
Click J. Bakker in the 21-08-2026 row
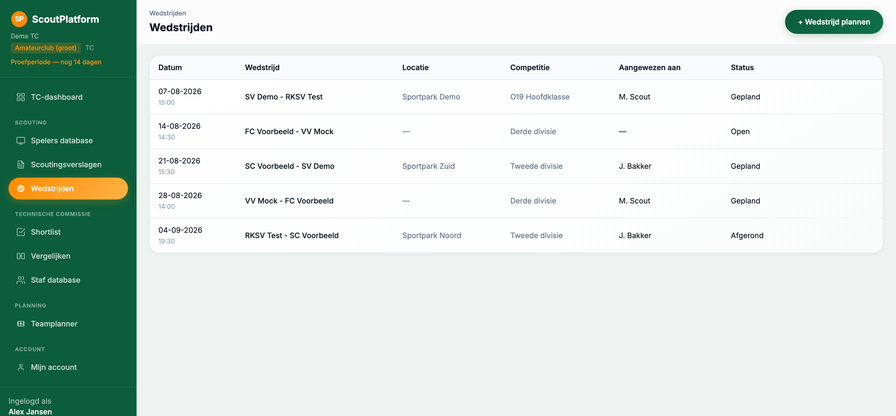click(x=635, y=166)
